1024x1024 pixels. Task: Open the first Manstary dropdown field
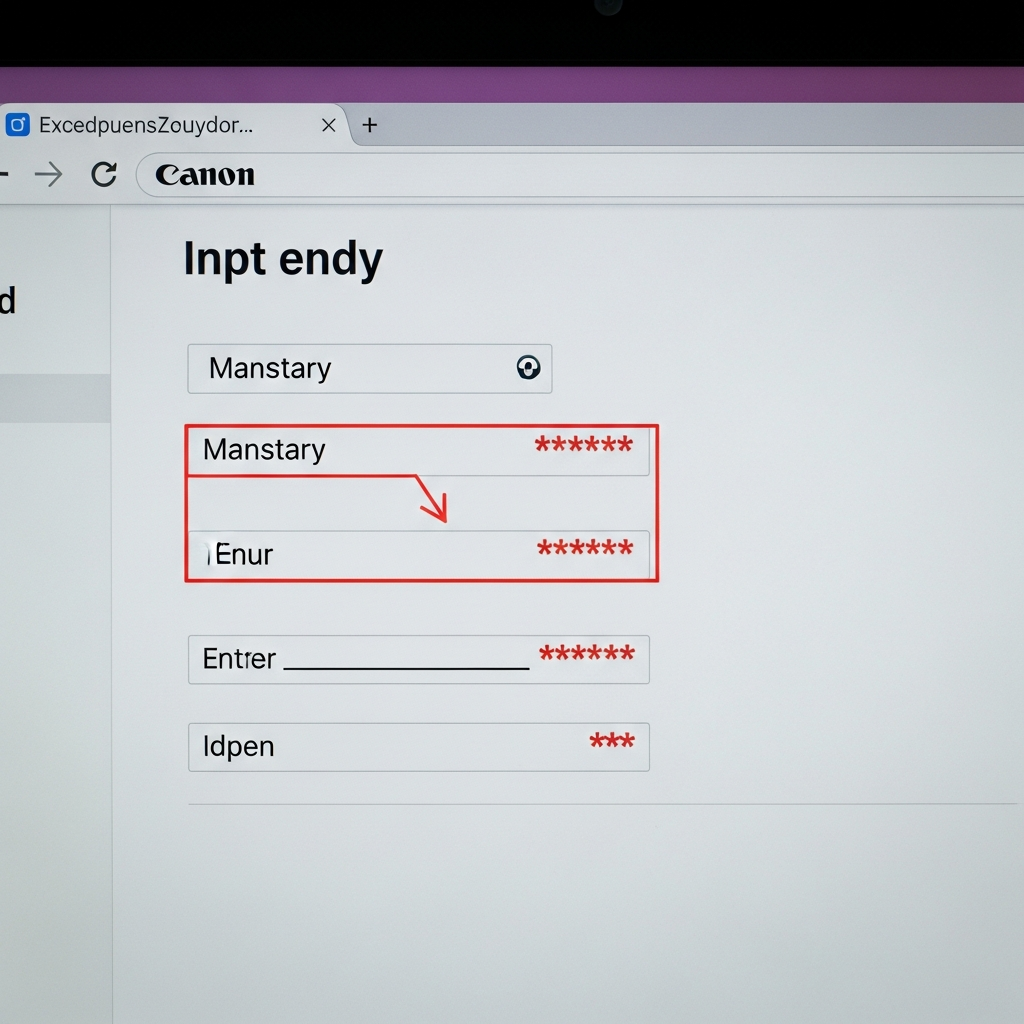pos(370,369)
